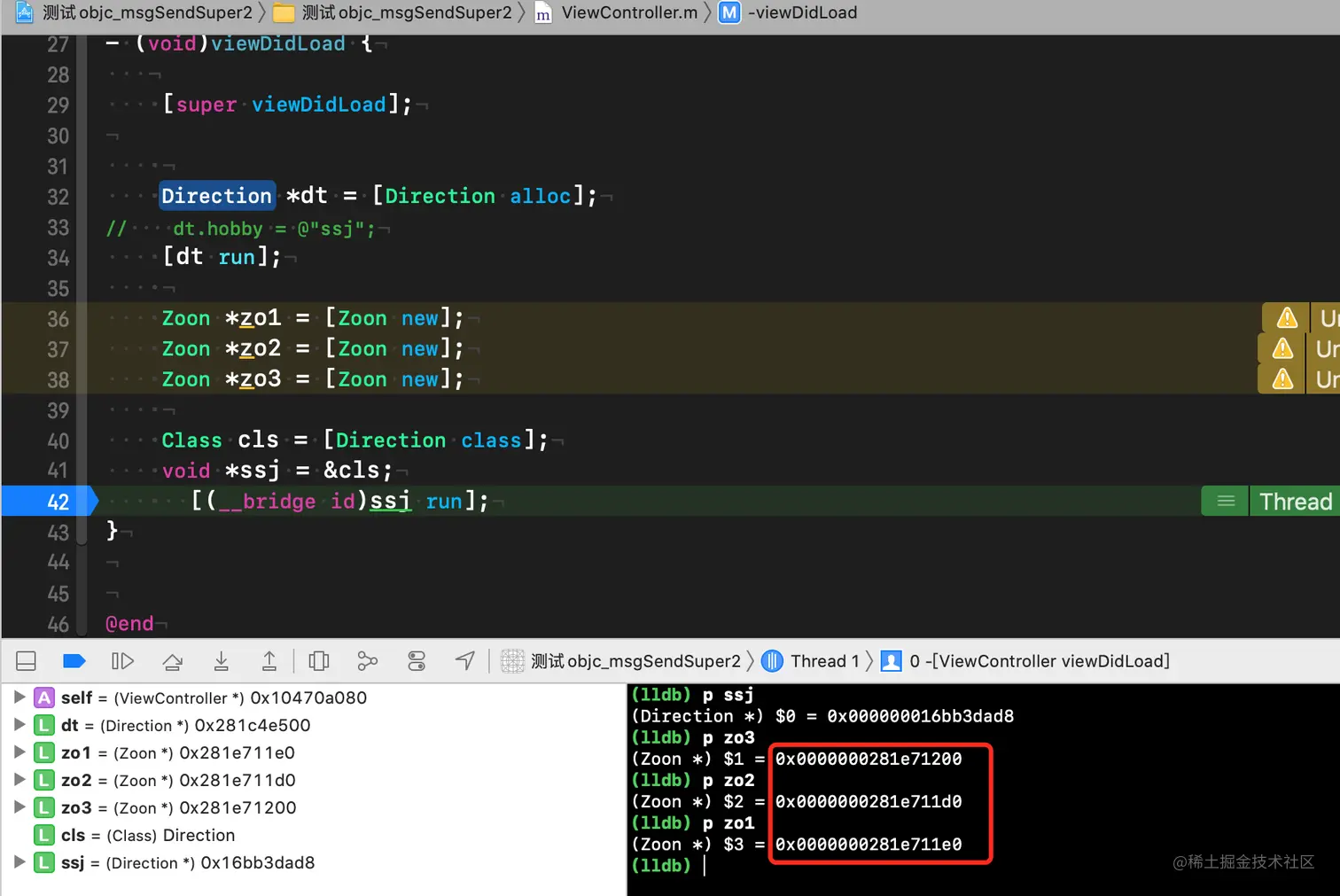Click console output 0x000000016bb3dad8
Viewport: 1340px width, 896px height.
coord(920,716)
